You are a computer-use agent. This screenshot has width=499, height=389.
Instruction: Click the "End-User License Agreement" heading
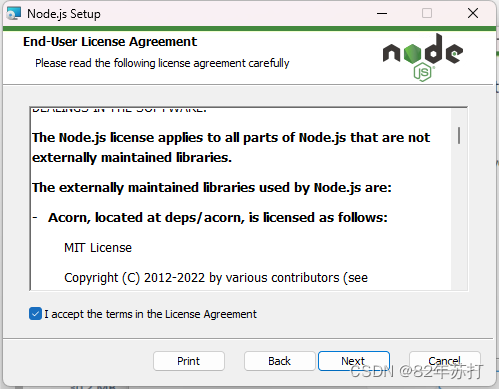110,42
